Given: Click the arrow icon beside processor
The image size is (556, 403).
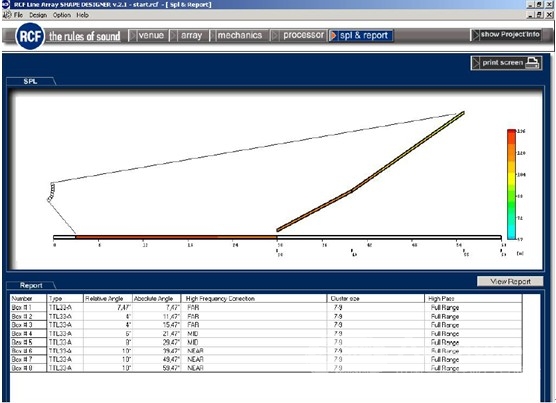Looking at the screenshot, I should 275,35.
